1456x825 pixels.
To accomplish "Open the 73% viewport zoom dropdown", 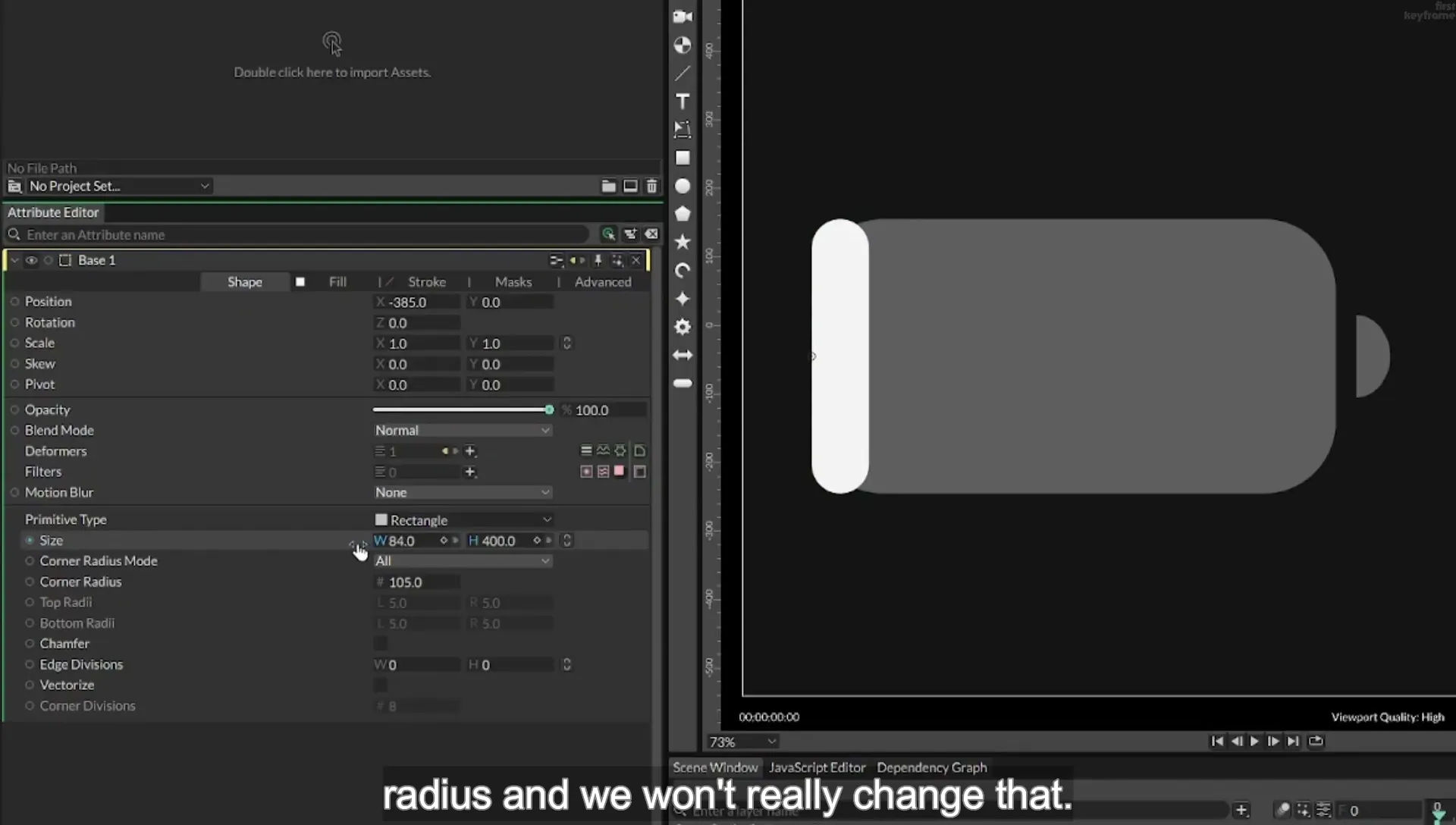I will pos(742,742).
